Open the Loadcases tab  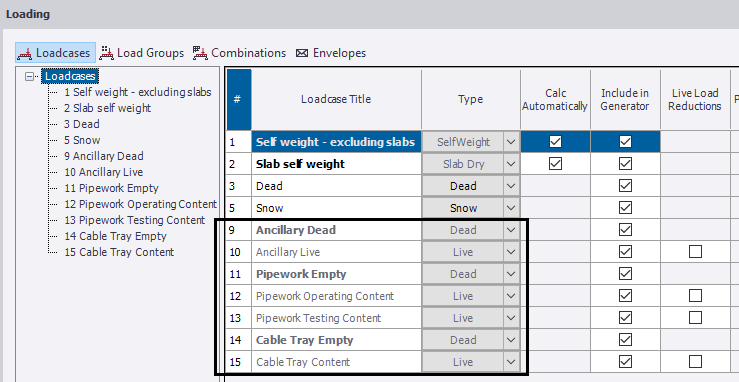tap(56, 53)
